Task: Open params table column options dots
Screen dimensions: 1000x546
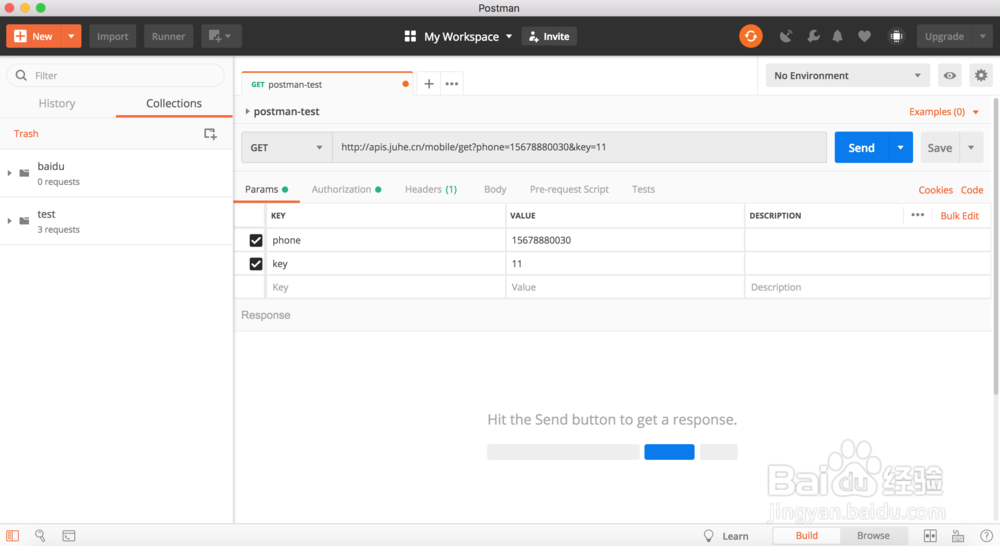Action: pyautogui.click(x=918, y=215)
